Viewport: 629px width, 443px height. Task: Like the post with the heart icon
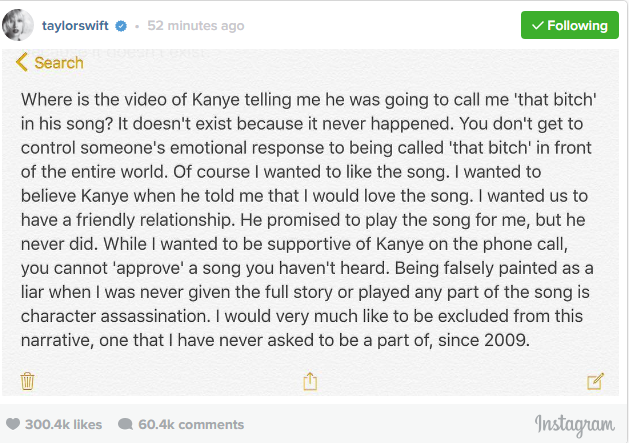click(x=13, y=424)
